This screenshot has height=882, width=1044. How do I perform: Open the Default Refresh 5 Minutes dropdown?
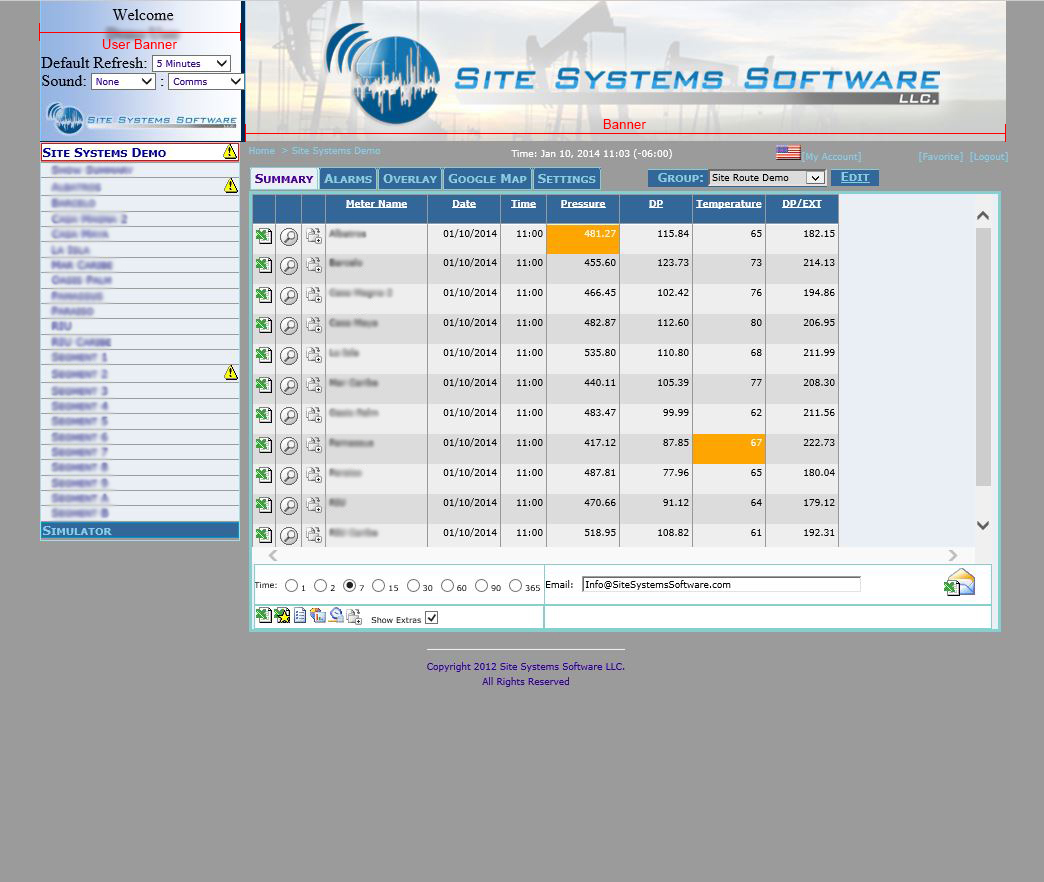(x=191, y=63)
